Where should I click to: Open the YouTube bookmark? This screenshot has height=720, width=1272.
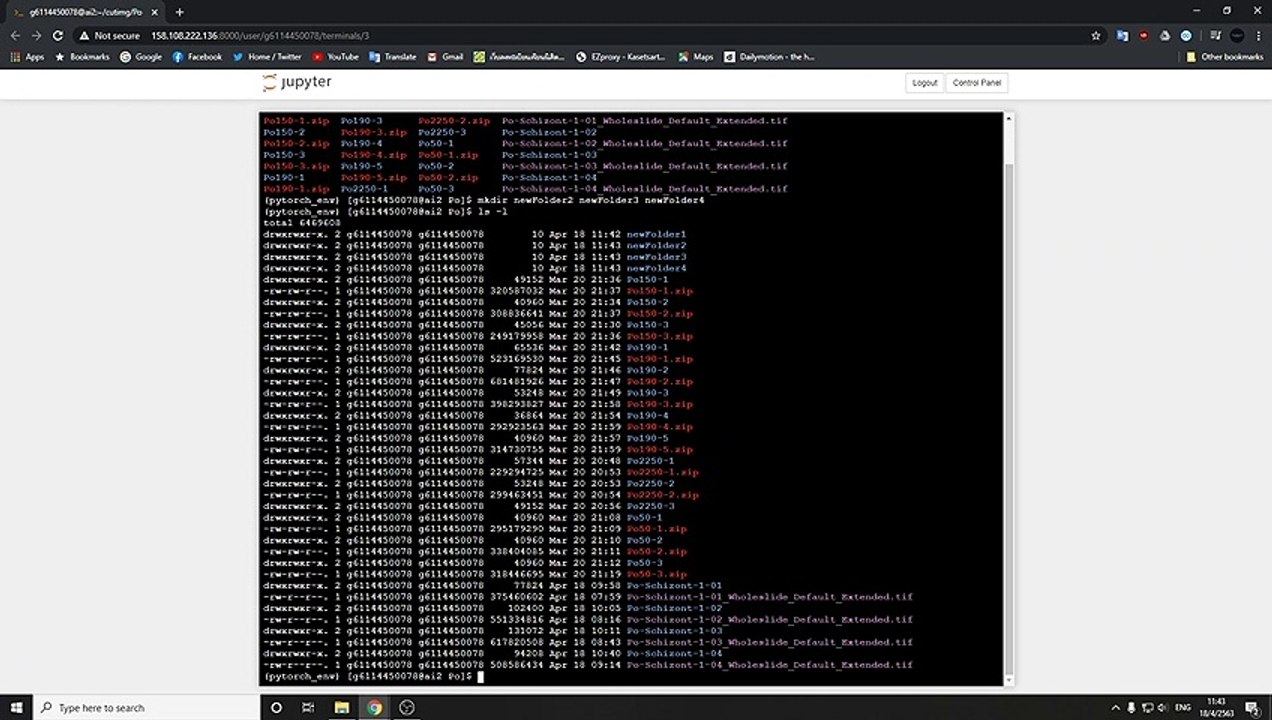[336, 57]
